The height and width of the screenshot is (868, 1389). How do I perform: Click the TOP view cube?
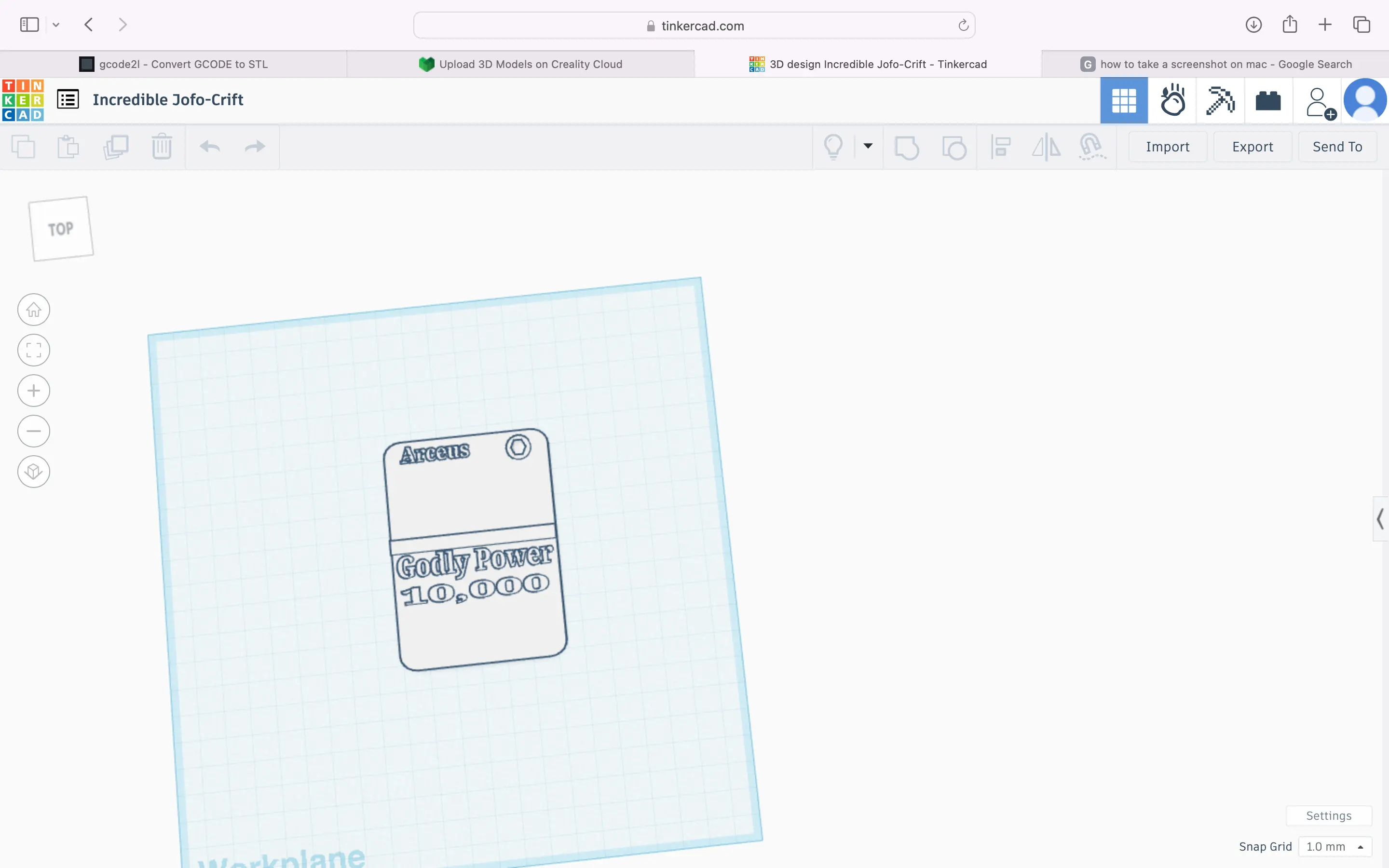pos(61,229)
